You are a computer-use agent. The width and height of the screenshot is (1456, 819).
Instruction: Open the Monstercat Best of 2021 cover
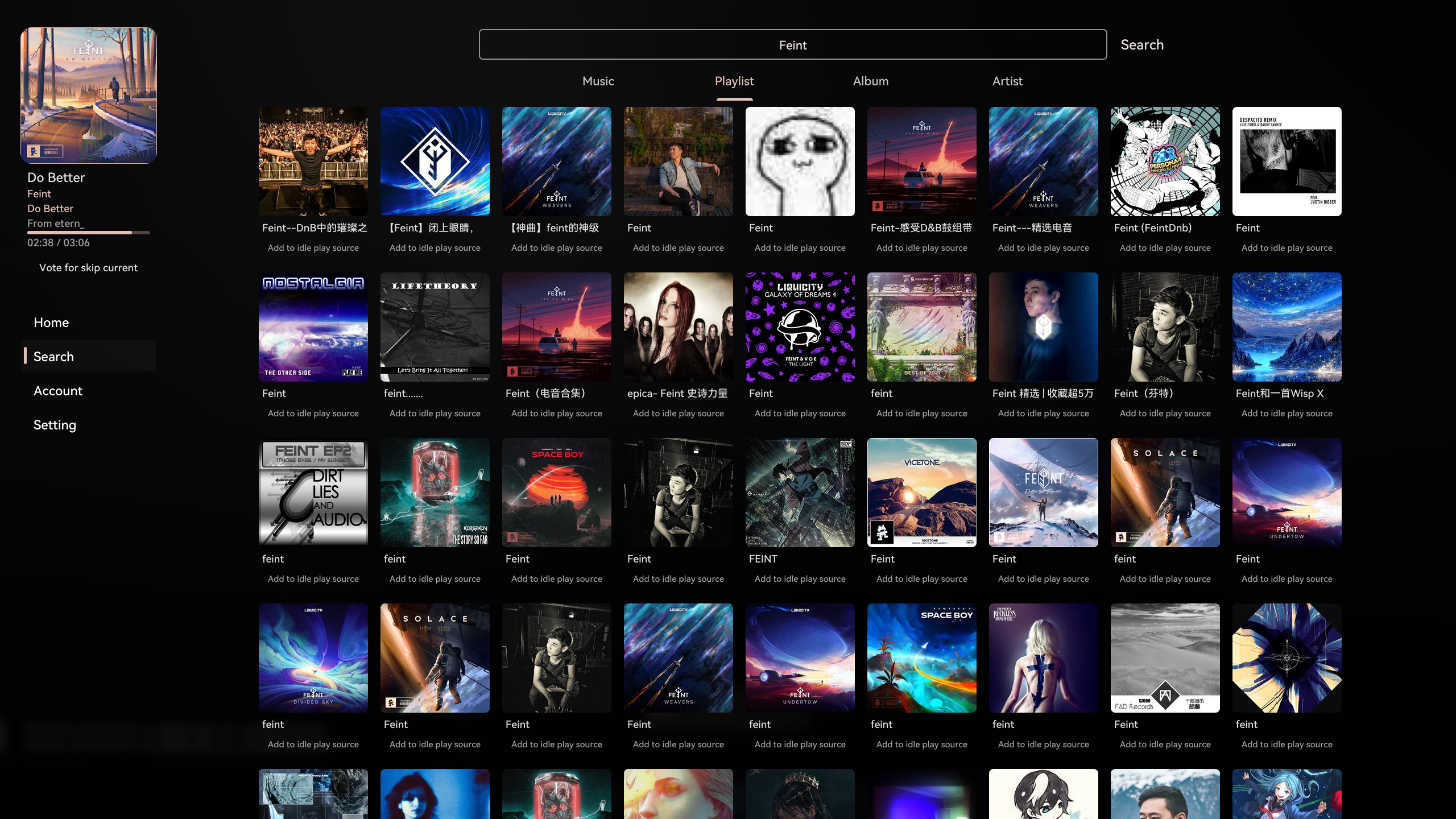(922, 327)
